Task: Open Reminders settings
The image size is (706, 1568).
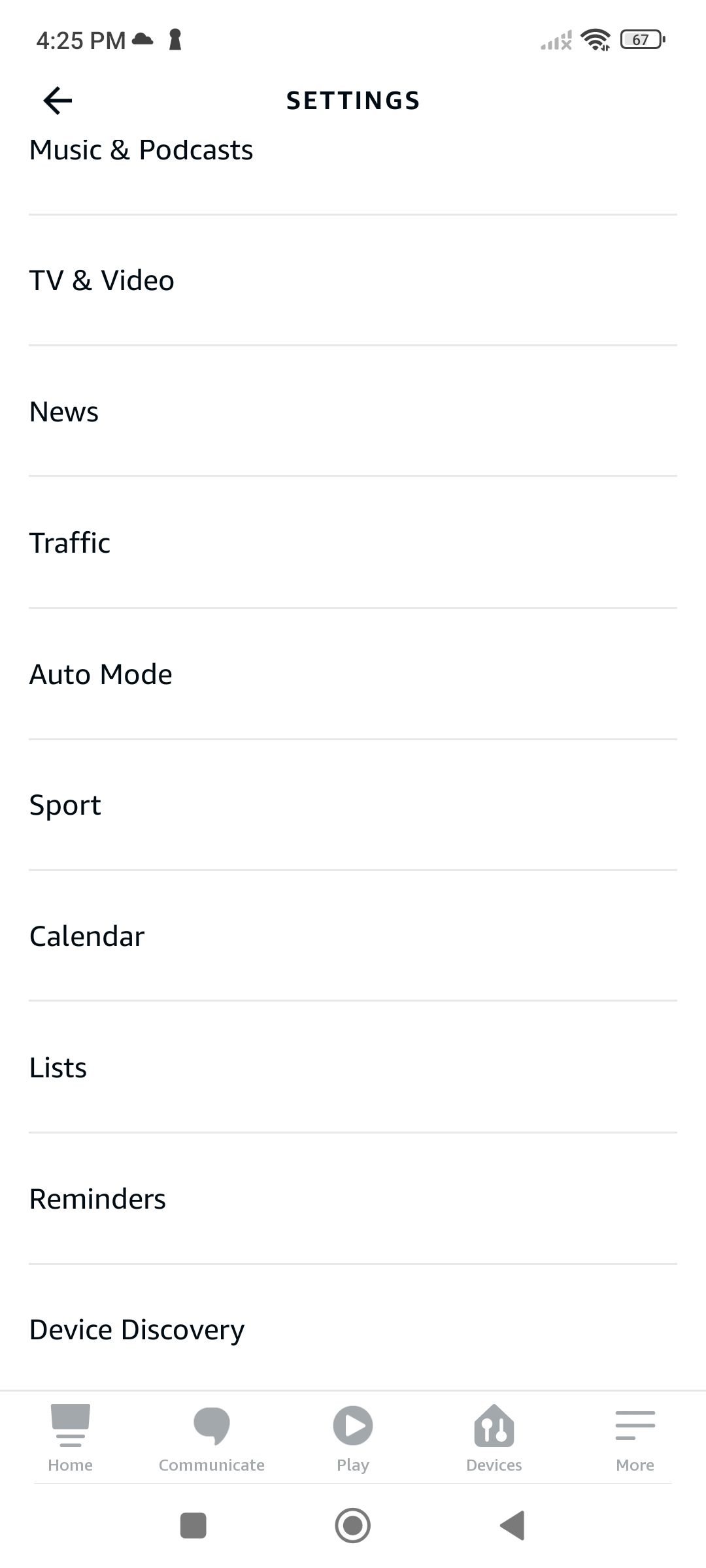Action: click(x=98, y=1199)
